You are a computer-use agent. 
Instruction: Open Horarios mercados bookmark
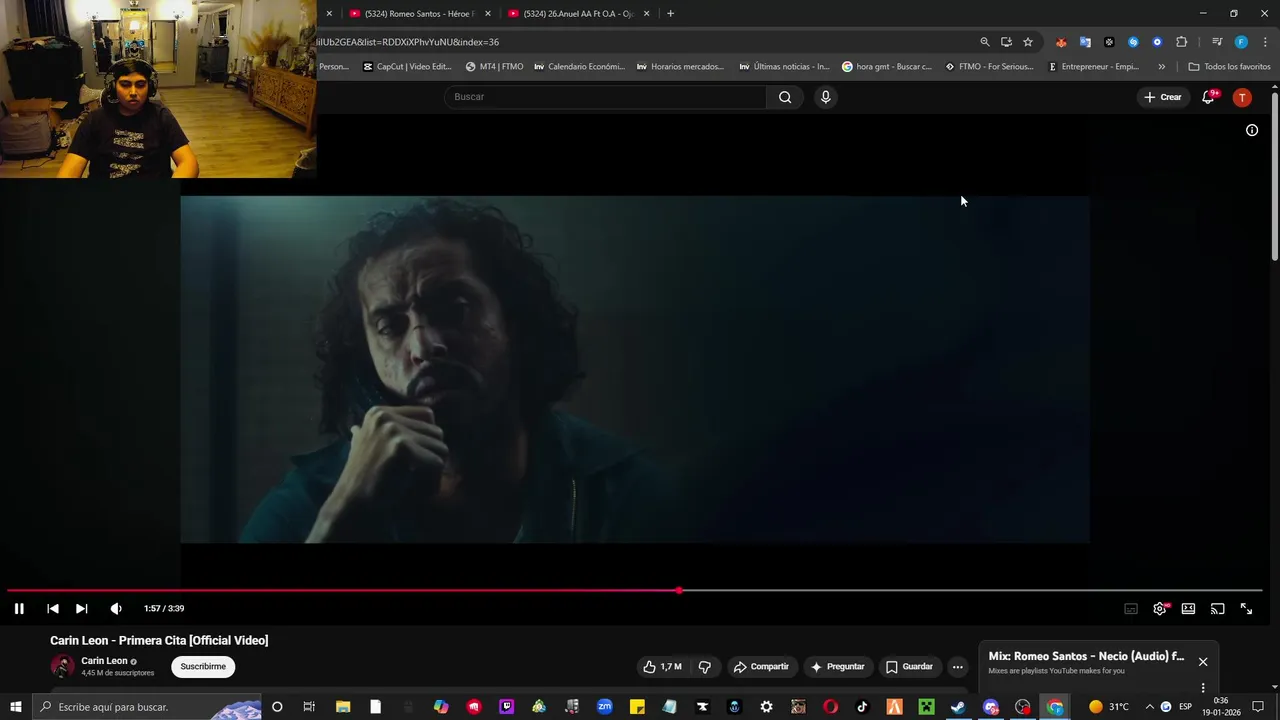[680, 67]
